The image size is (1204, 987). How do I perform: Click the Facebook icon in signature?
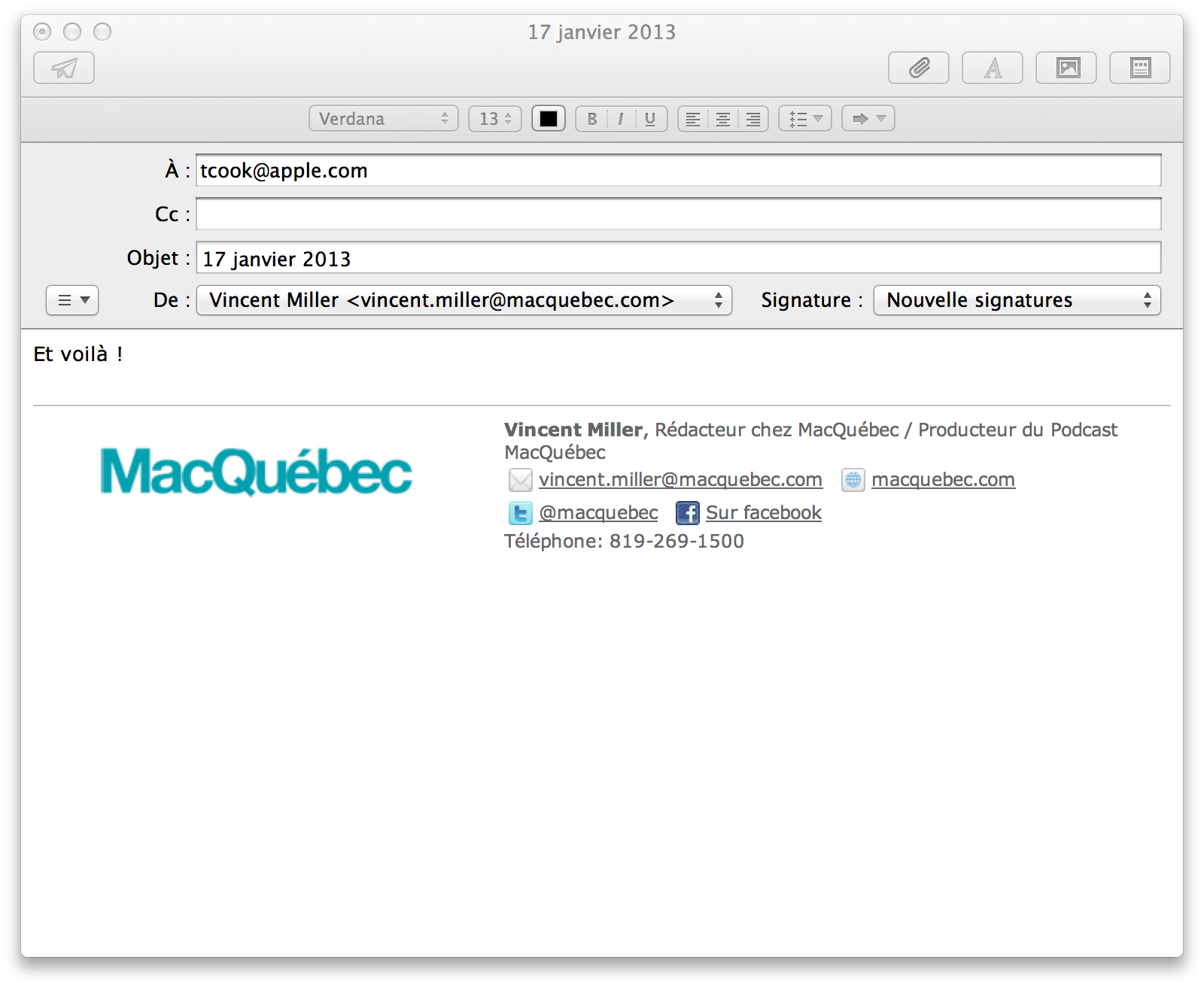point(687,513)
